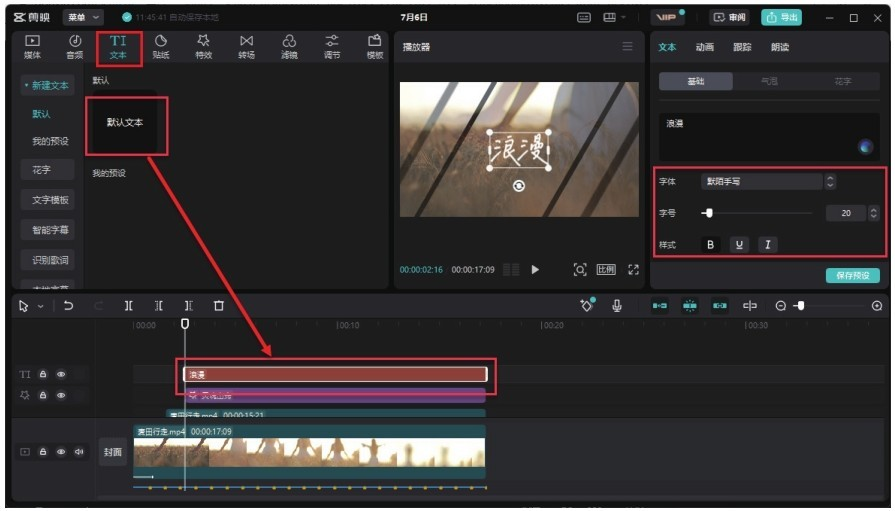
Task: Lock the text track
Action: click(x=43, y=375)
